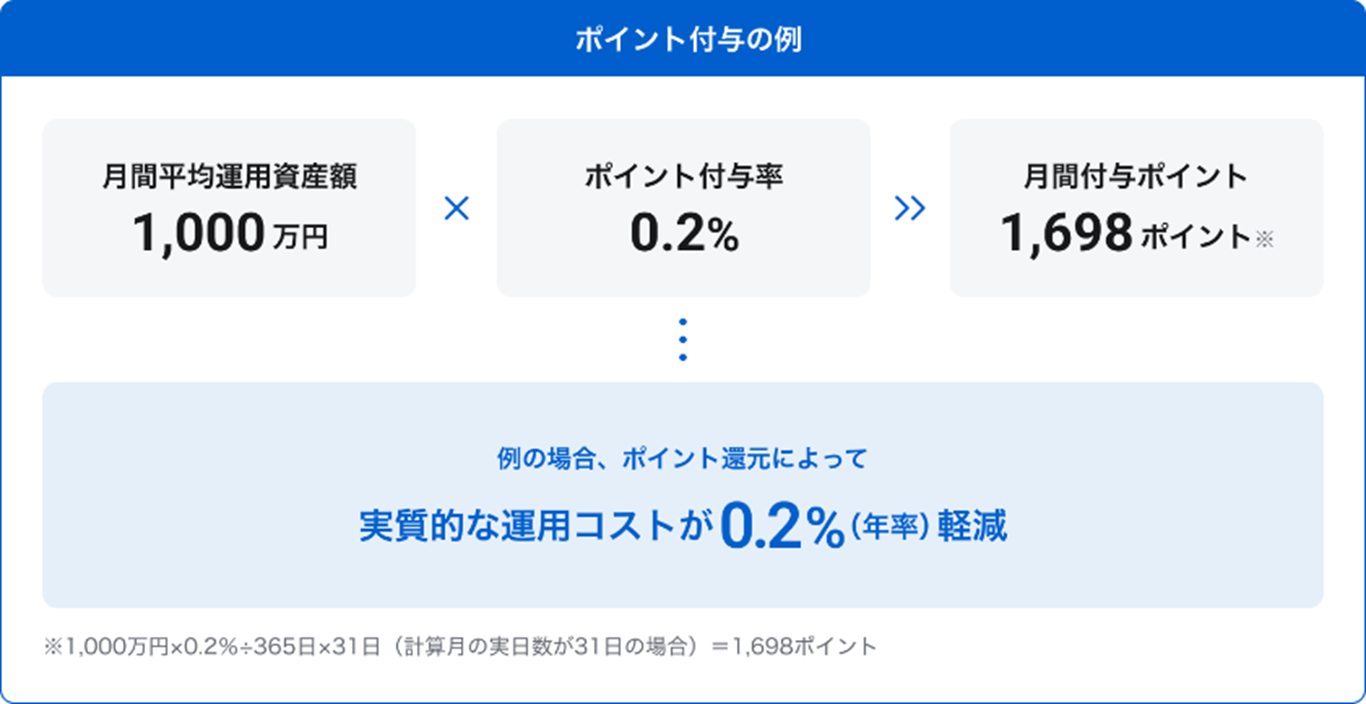Click the 1,698 ポイント value

click(1125, 235)
